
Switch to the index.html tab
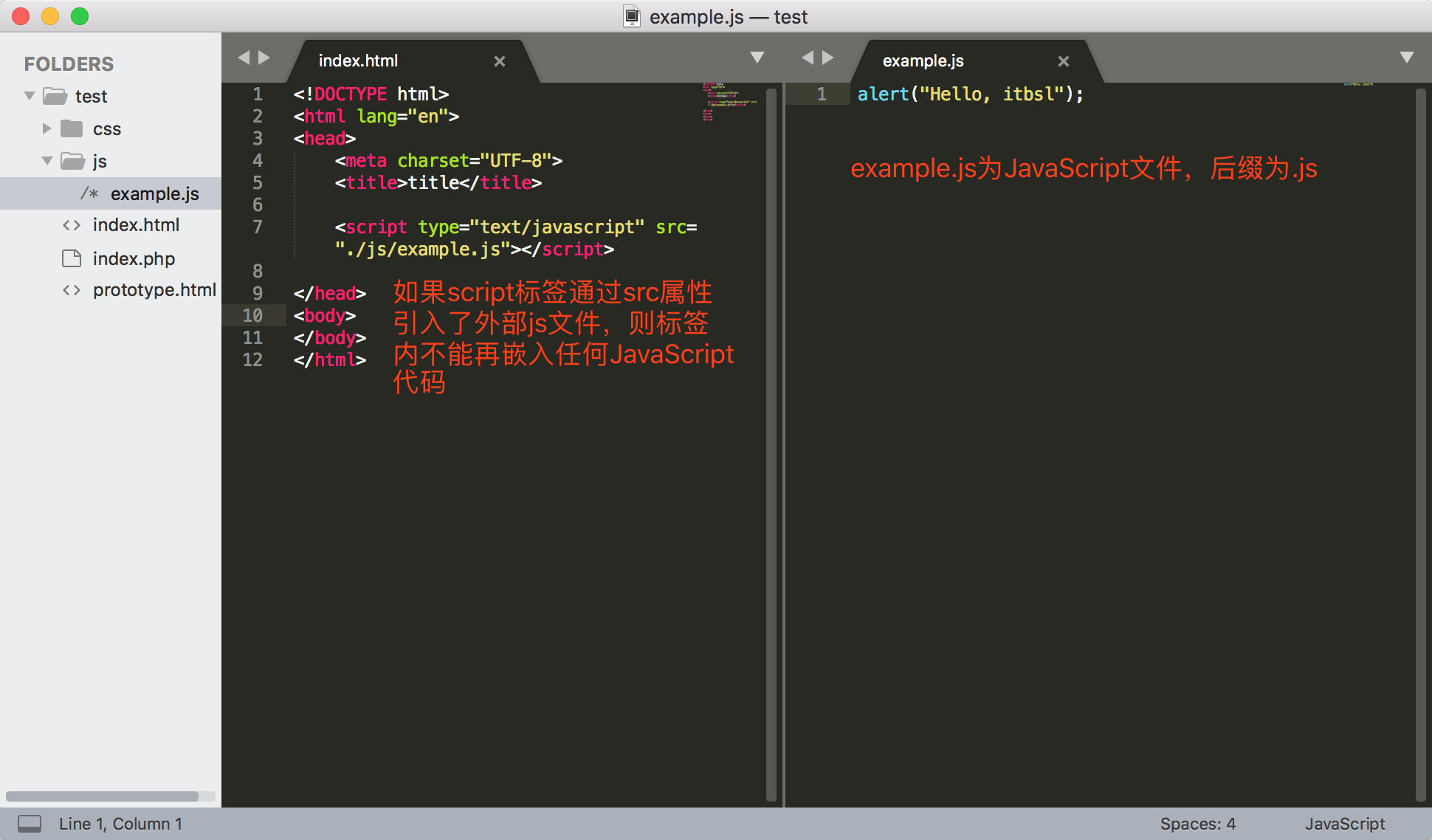[358, 61]
